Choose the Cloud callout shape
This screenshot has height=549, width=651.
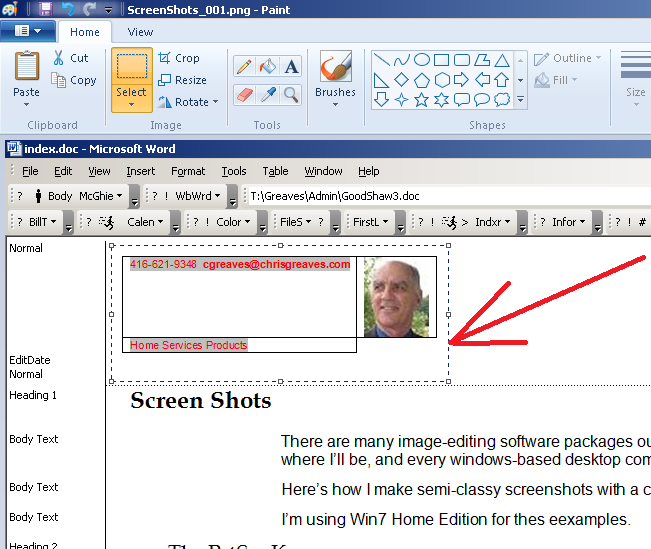502,100
